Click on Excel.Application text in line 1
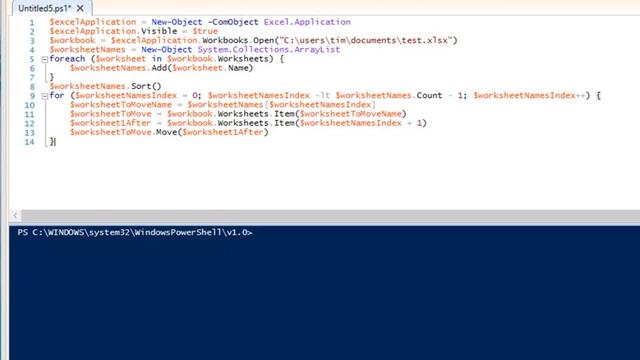The height and width of the screenshot is (360, 640). pos(307,22)
